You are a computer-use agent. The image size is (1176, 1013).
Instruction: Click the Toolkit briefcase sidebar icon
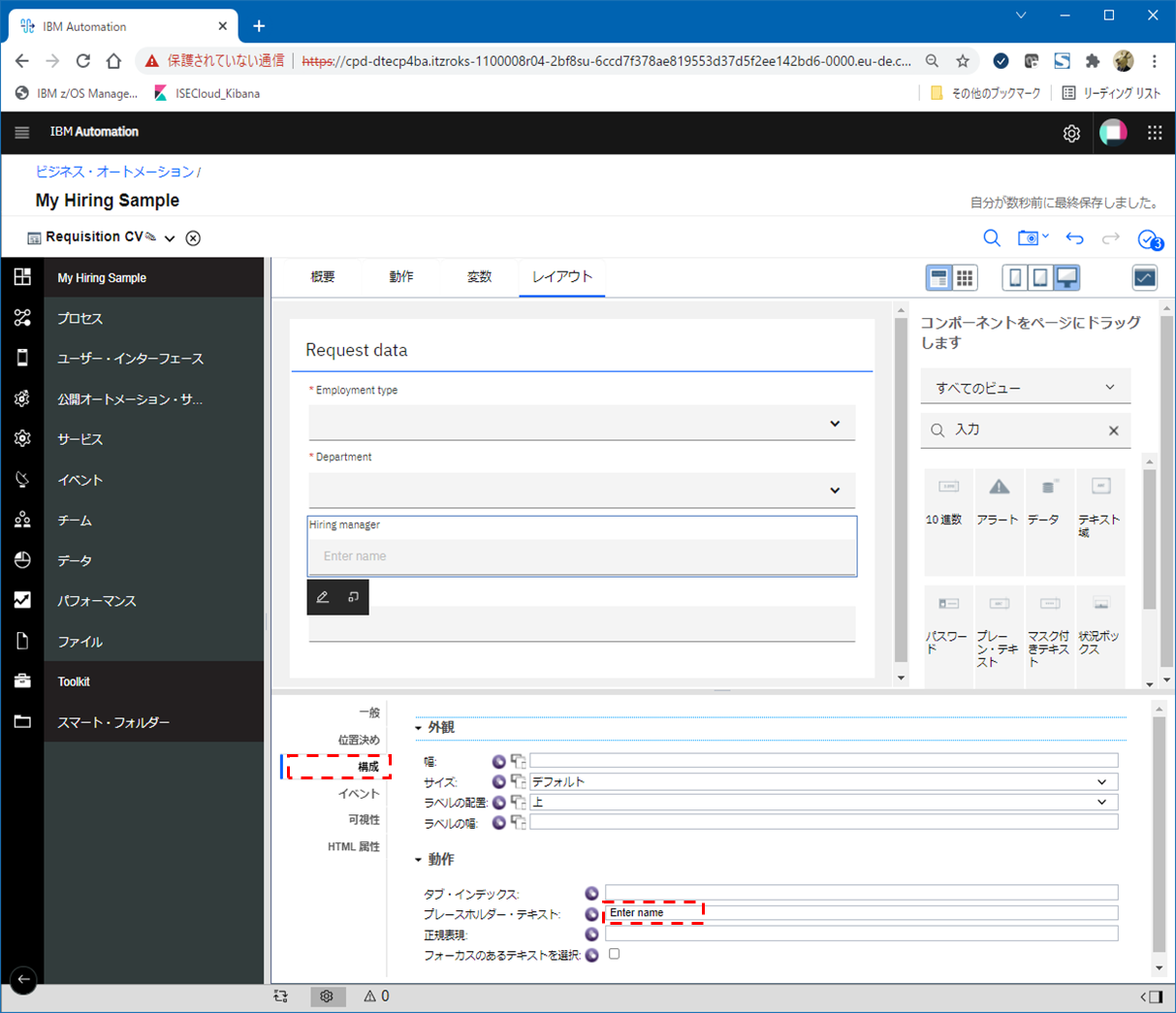point(22,681)
